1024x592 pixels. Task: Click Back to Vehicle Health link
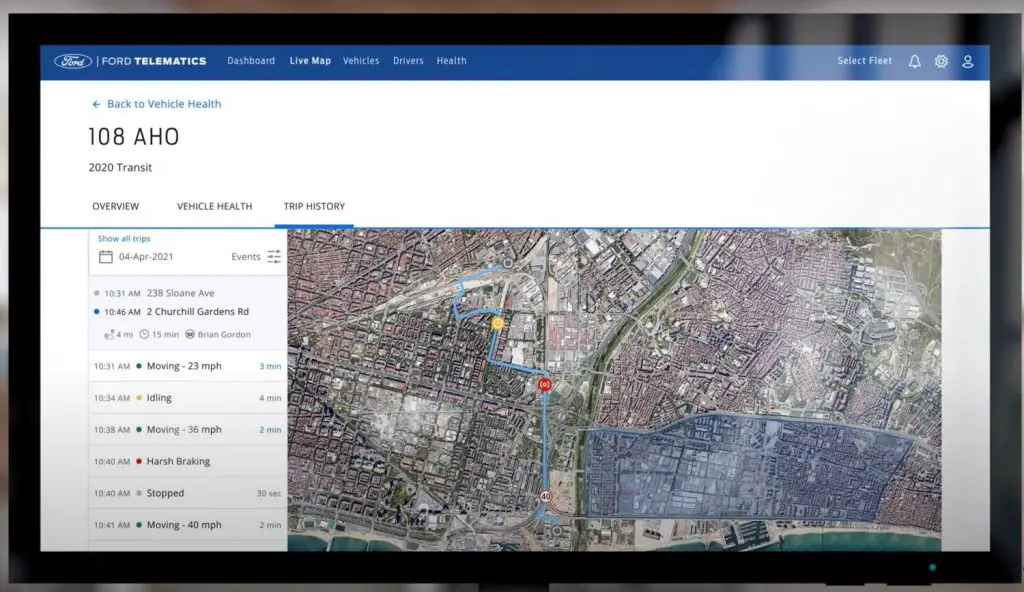tap(164, 104)
